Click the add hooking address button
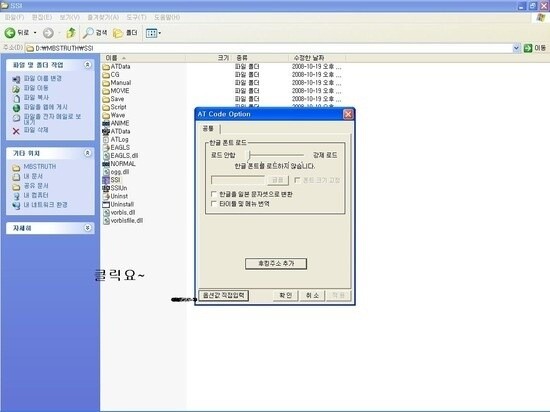The width and height of the screenshot is (550, 412). [276, 264]
